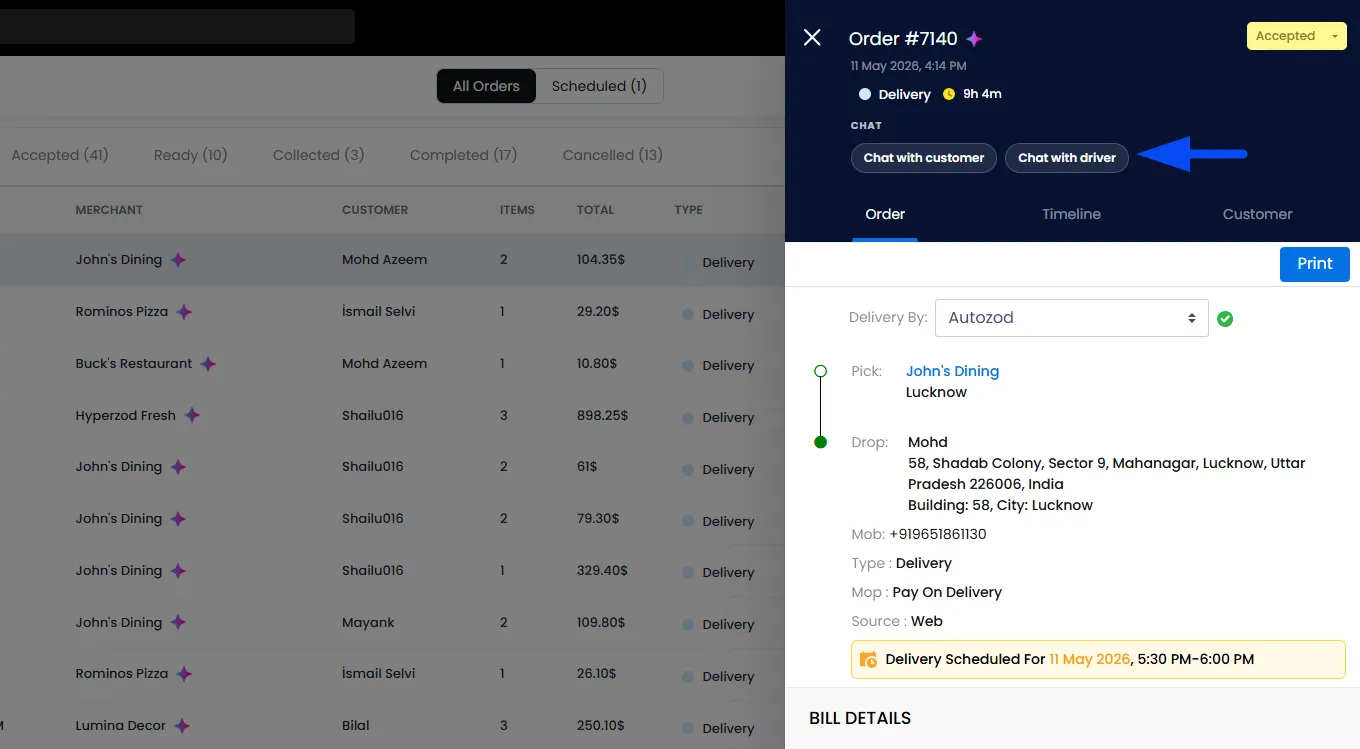1360x749 pixels.
Task: Click the sparkle icon next to Lumina Decor
Action: 182,726
